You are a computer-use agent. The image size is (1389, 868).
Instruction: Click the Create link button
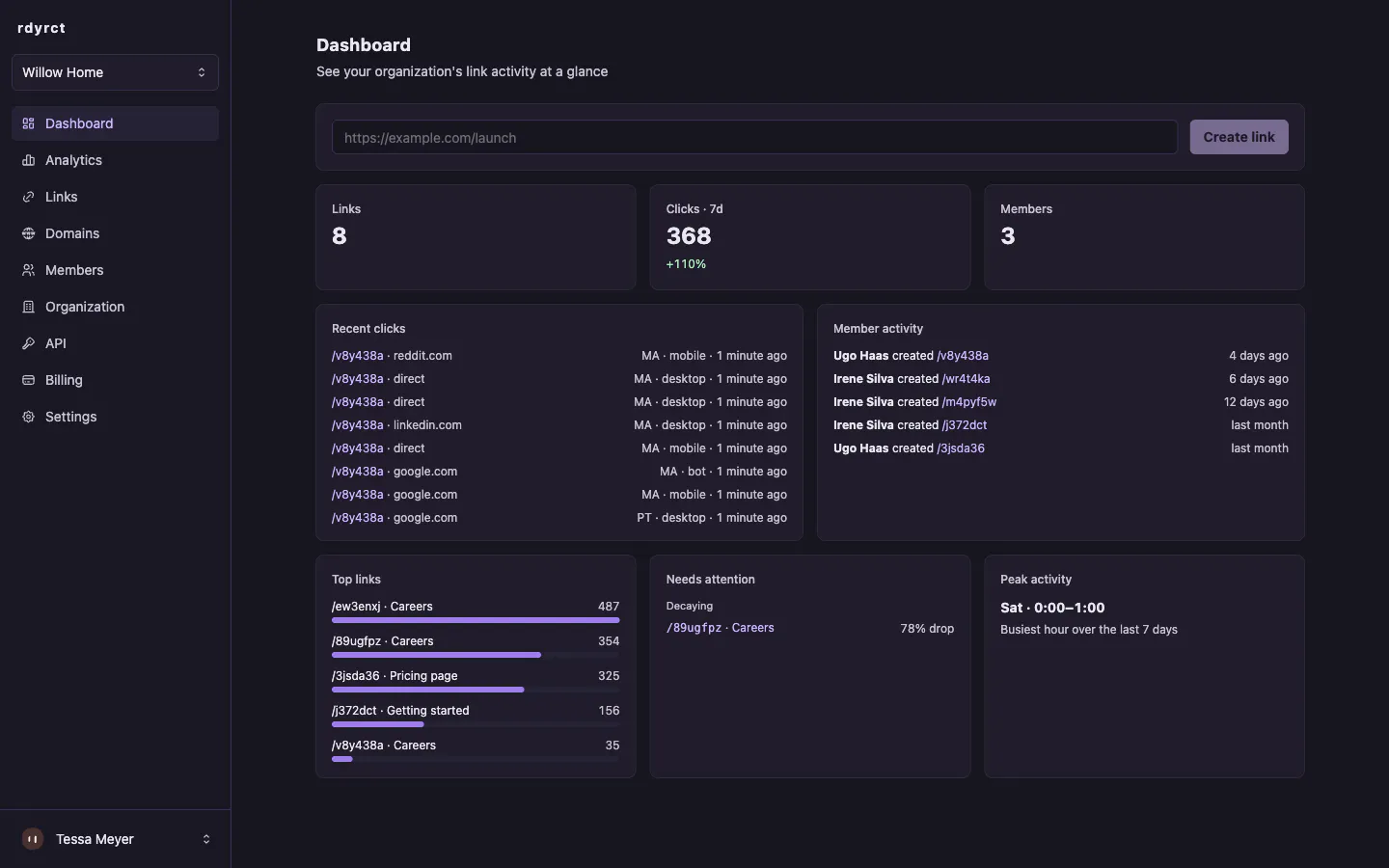(1239, 137)
